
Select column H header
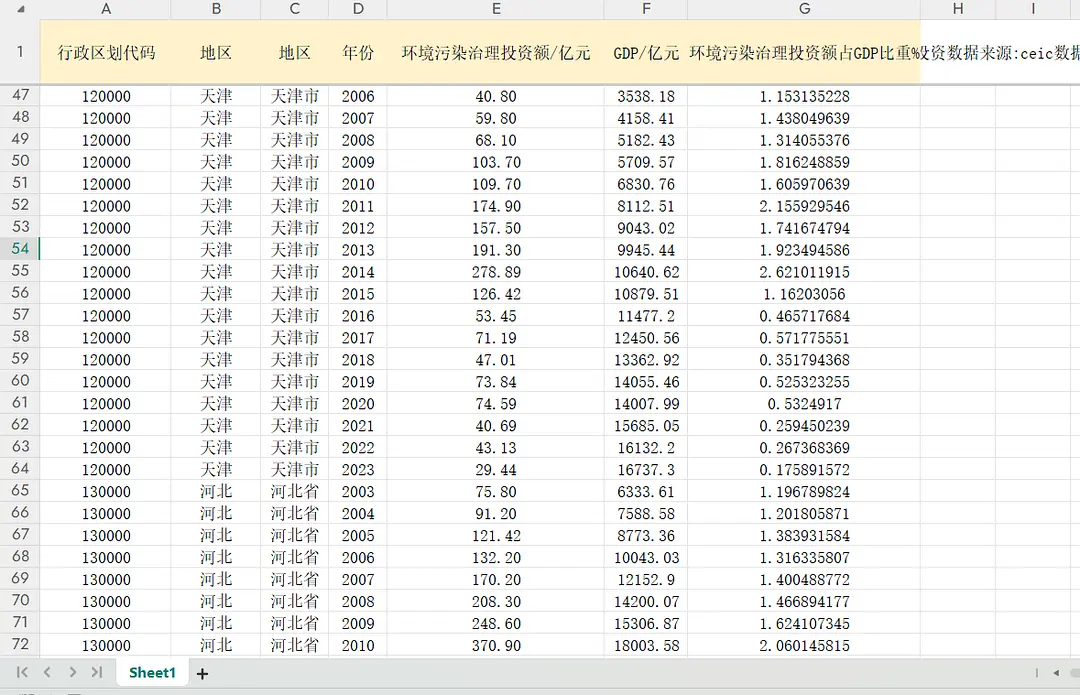coord(958,9)
